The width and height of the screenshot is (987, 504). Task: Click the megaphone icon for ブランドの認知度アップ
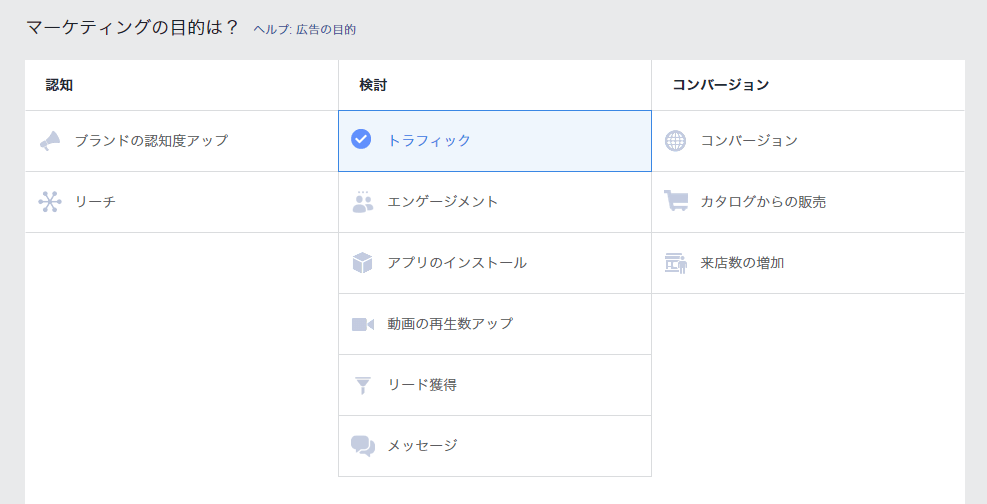[50, 141]
